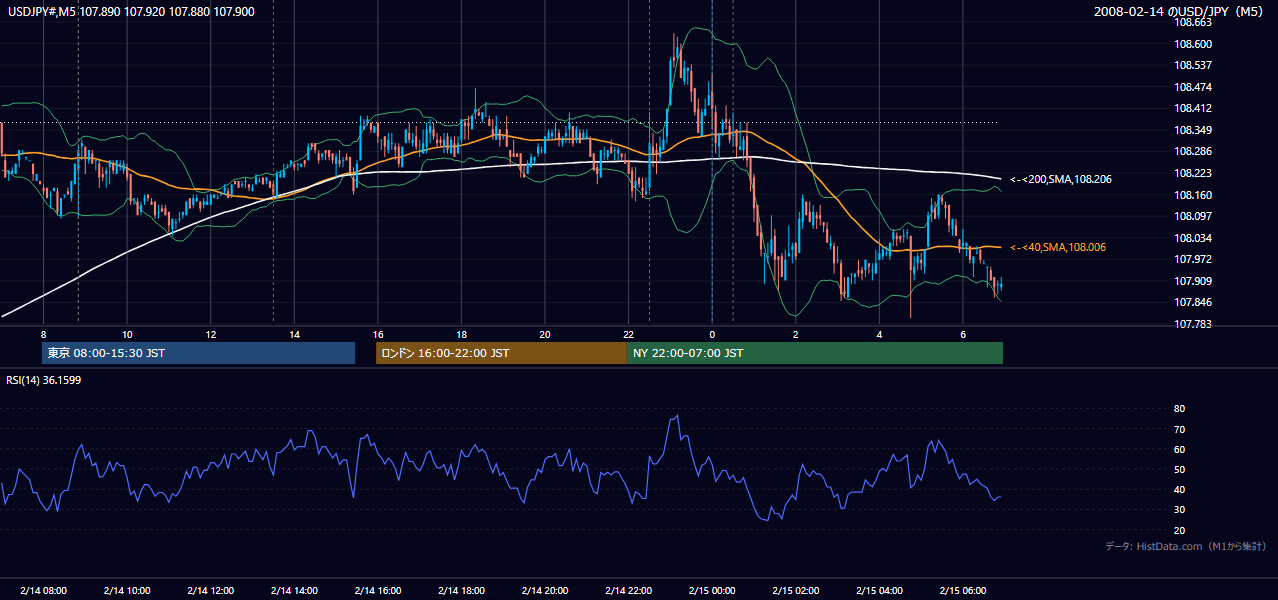Click the 2/15 04:00 date label
Screen dimensions: 1278x600
tap(879, 591)
